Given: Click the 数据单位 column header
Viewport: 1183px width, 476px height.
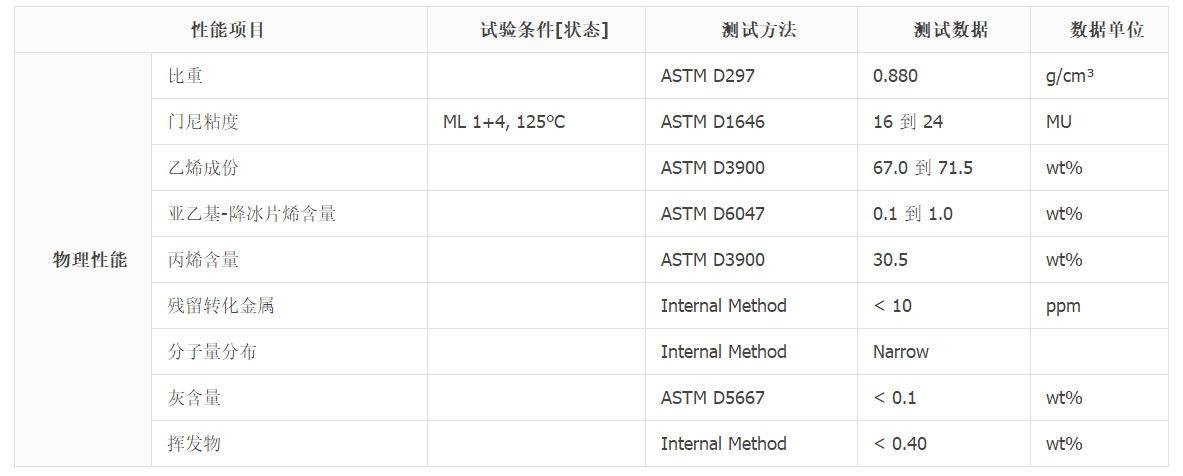Looking at the screenshot, I should click(x=1100, y=30).
